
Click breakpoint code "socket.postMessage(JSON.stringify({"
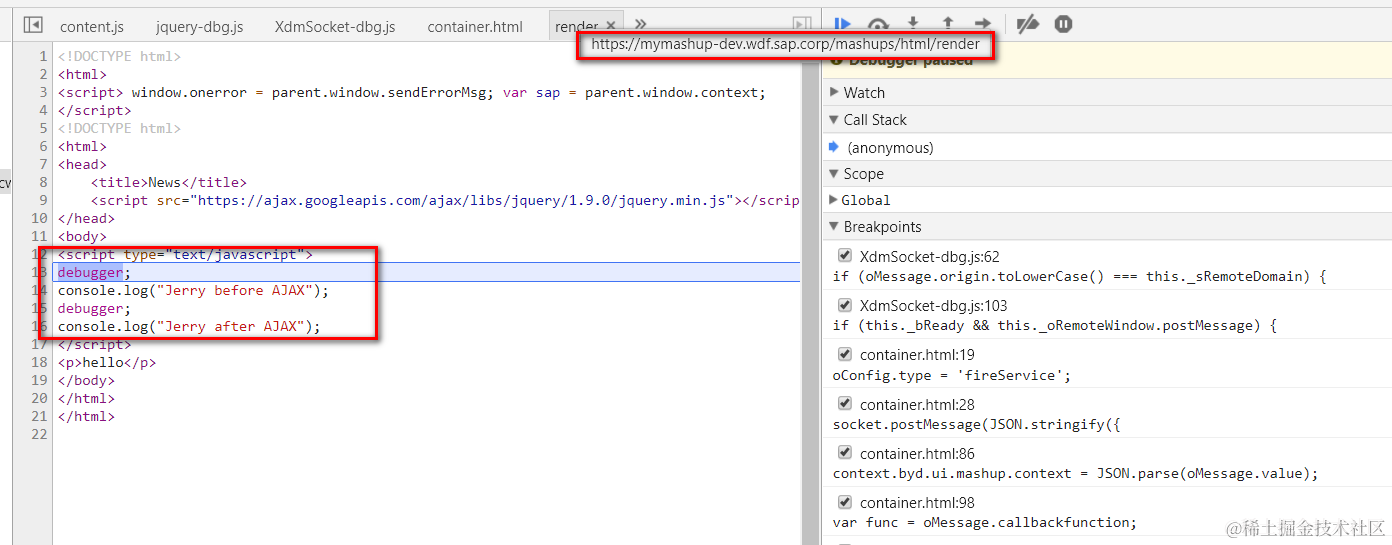pyautogui.click(x=976, y=424)
